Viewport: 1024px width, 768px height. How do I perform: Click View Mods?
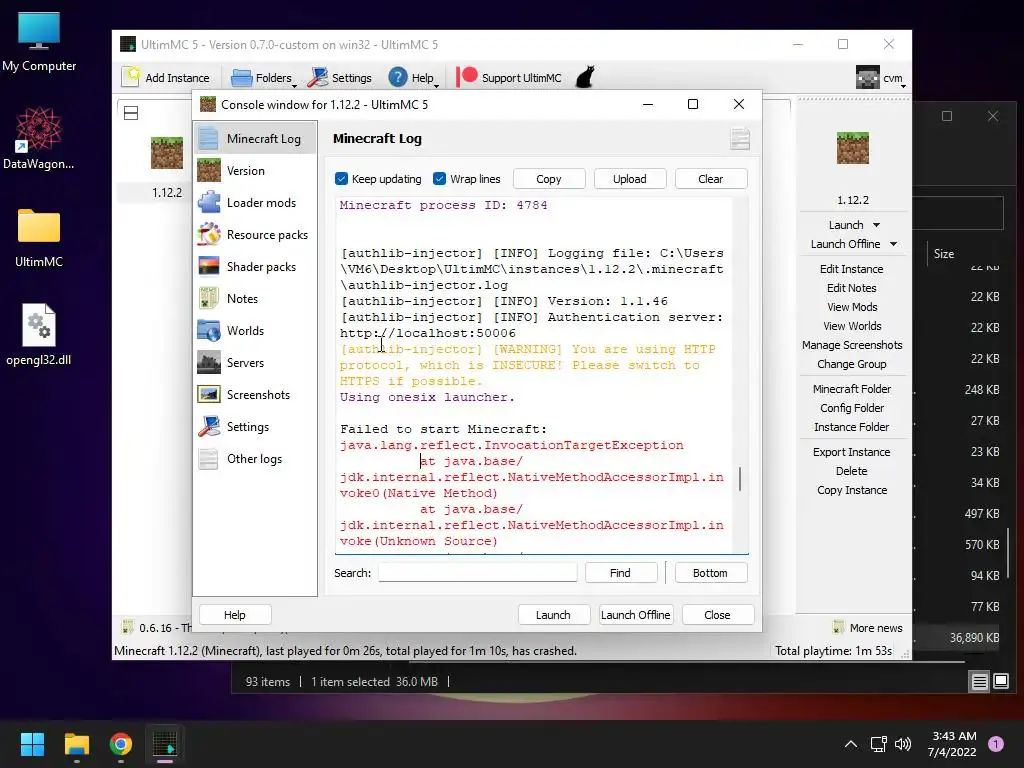pos(852,307)
